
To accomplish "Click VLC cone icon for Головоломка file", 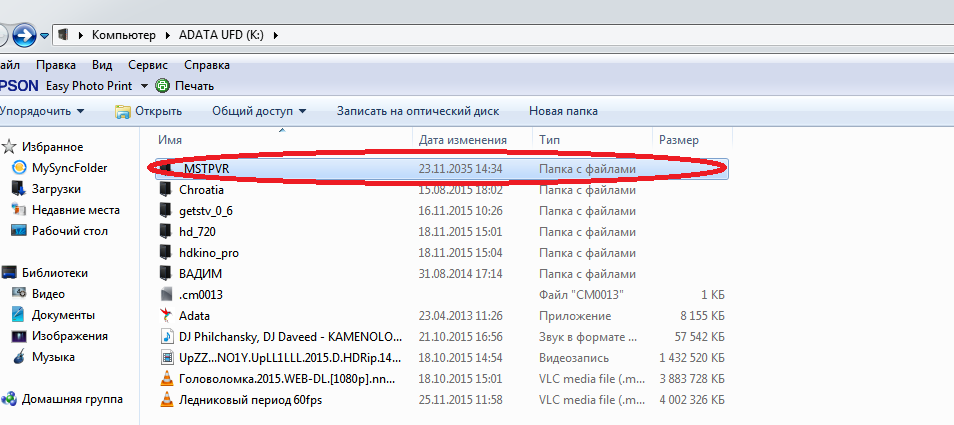I will coord(167,378).
